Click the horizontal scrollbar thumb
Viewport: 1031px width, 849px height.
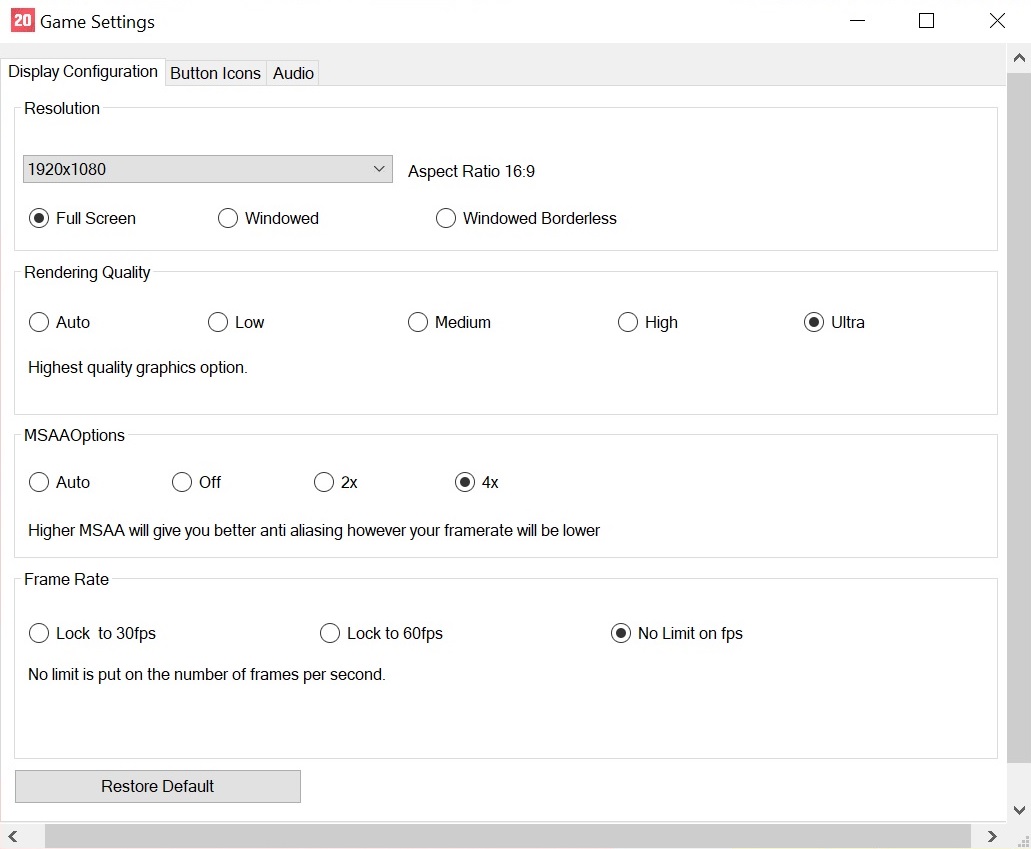click(x=508, y=837)
